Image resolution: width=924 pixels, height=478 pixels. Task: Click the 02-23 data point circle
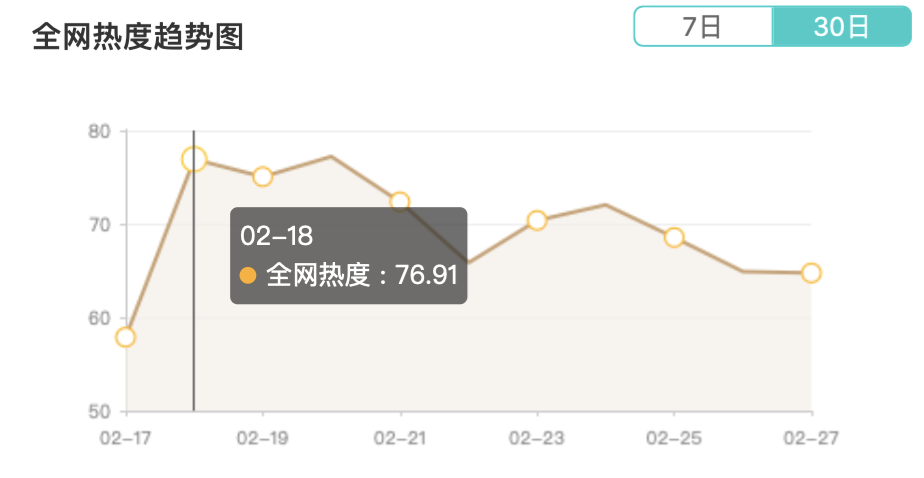(537, 220)
